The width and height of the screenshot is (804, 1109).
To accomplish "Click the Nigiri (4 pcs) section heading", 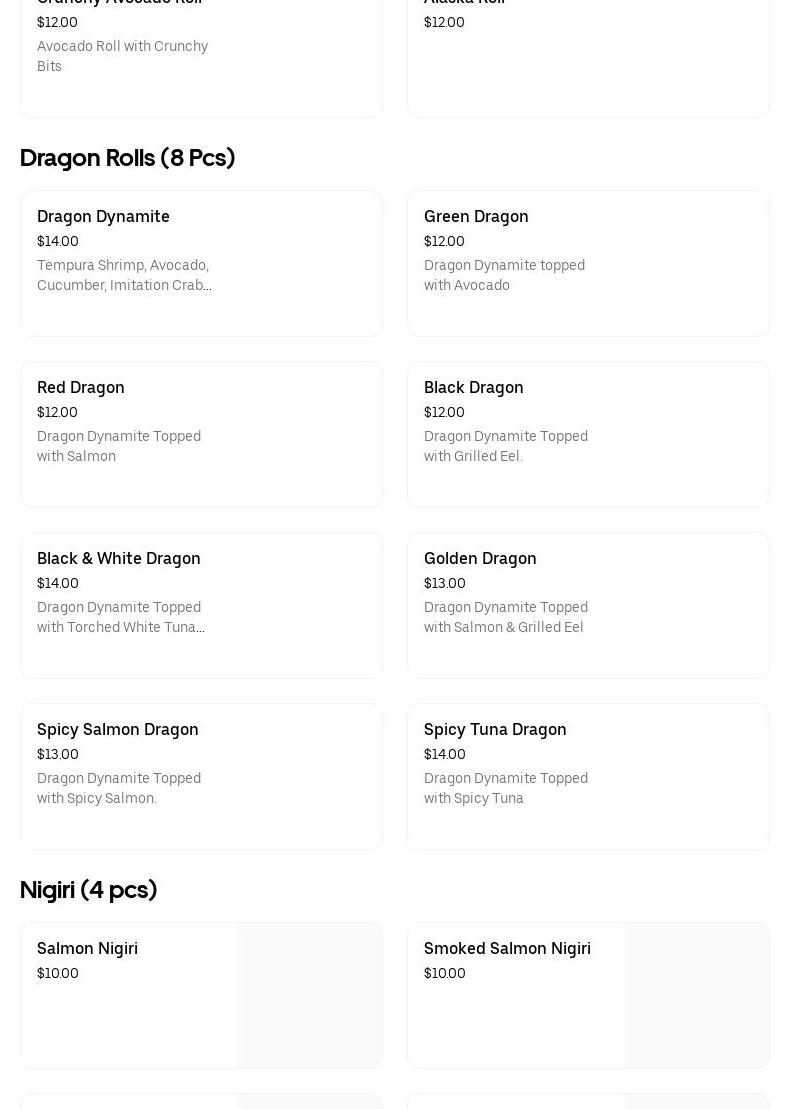I will (88, 890).
